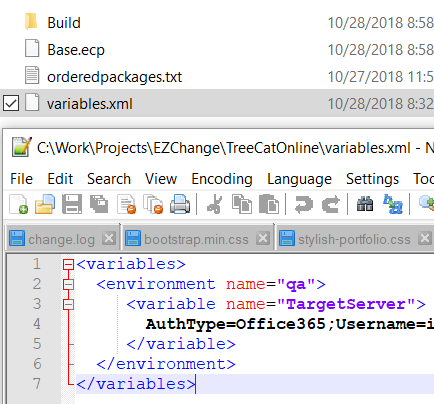
Task: Click line number 4 in the margin
Action: (37, 324)
